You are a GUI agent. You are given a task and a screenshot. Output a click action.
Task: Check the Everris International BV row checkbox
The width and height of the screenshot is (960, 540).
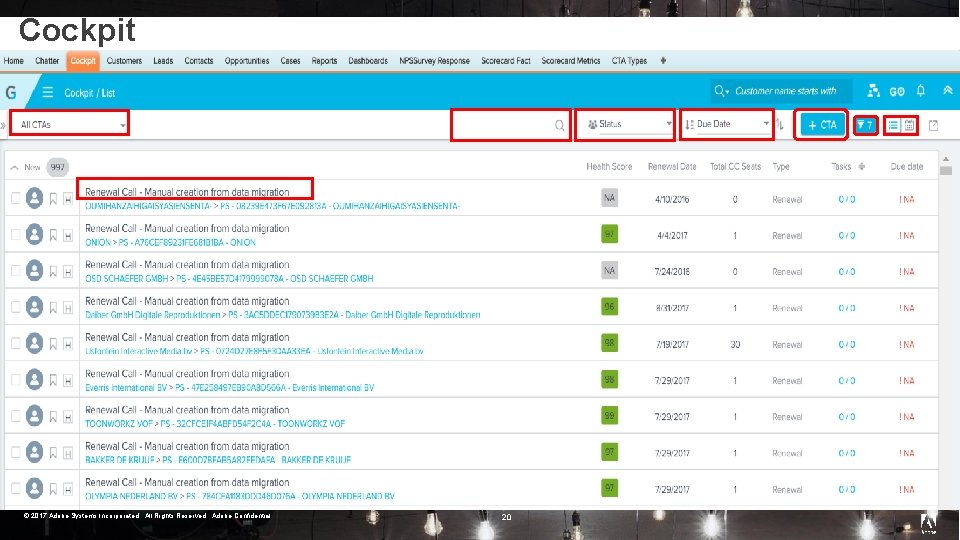(15, 380)
